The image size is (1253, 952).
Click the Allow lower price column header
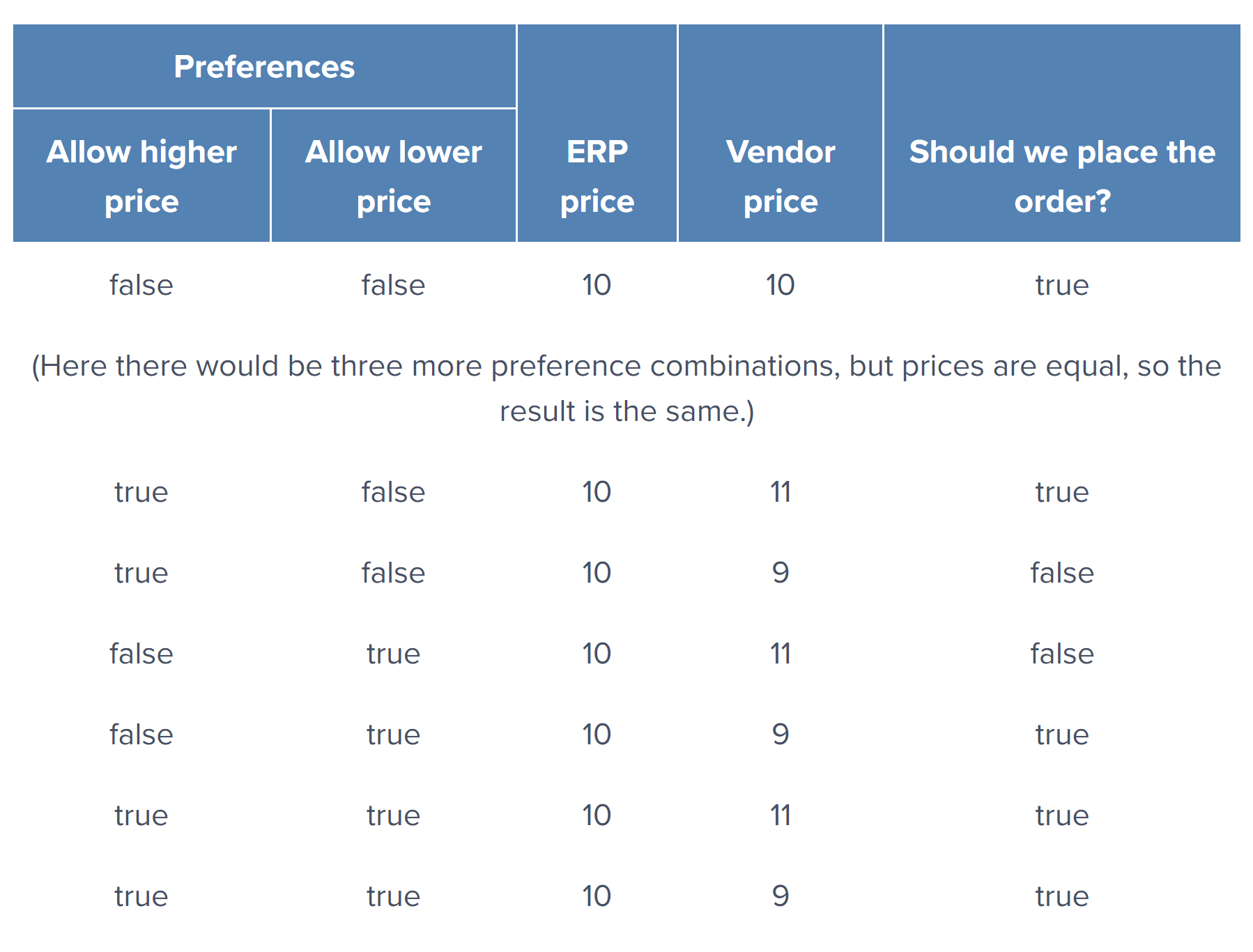394,176
